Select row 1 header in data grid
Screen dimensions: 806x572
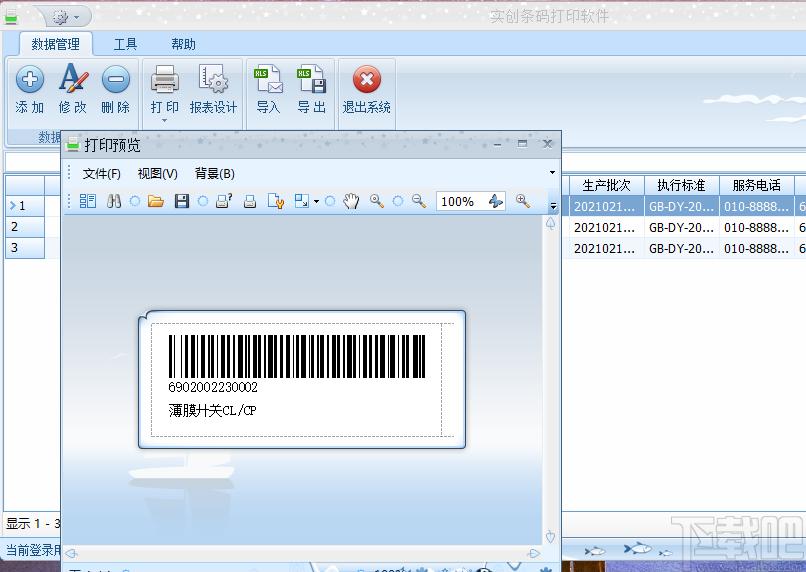click(25, 206)
